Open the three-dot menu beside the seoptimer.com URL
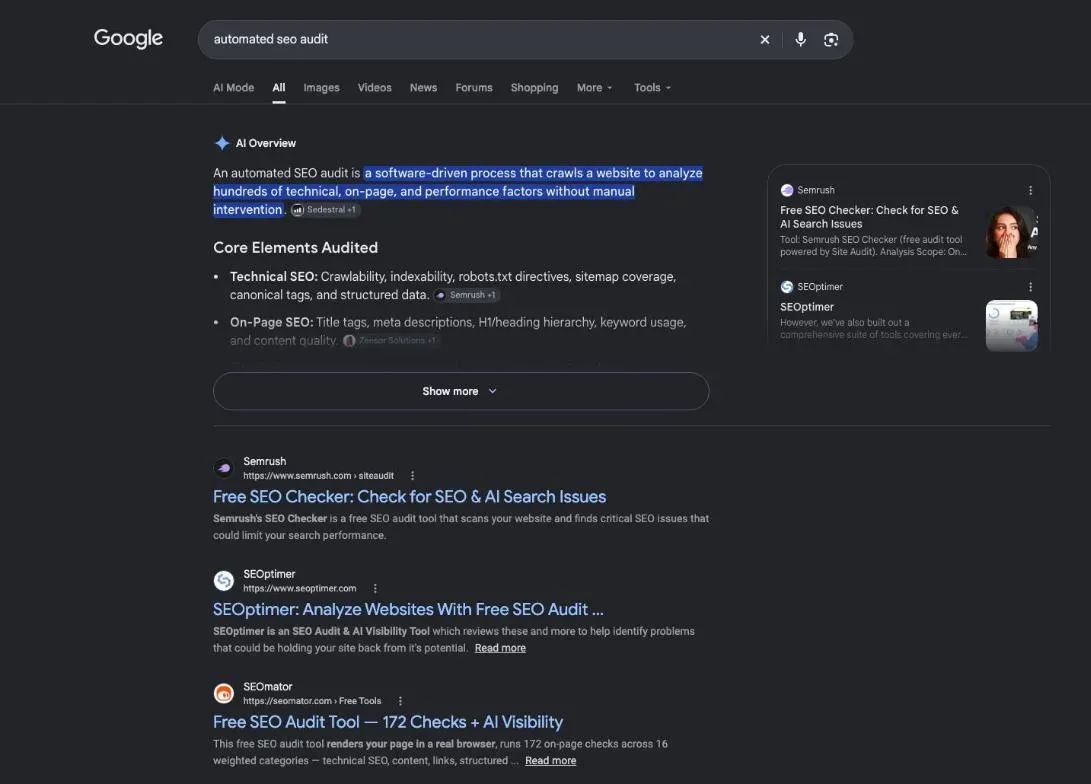This screenshot has width=1091, height=784. tap(375, 589)
